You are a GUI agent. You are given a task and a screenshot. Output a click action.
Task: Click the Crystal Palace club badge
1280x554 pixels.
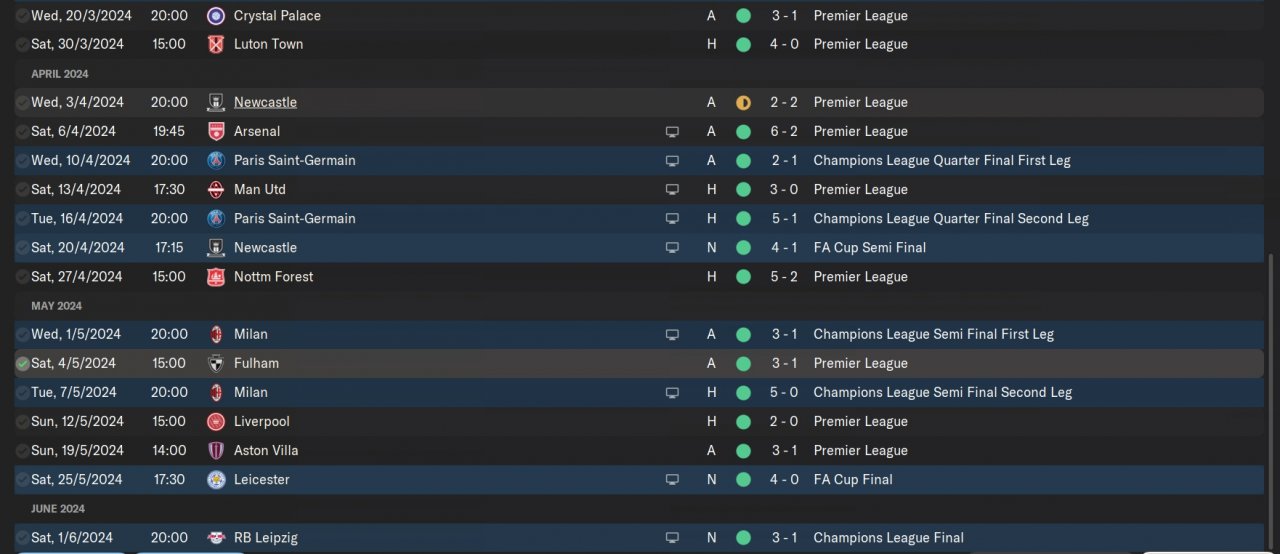[x=215, y=16]
